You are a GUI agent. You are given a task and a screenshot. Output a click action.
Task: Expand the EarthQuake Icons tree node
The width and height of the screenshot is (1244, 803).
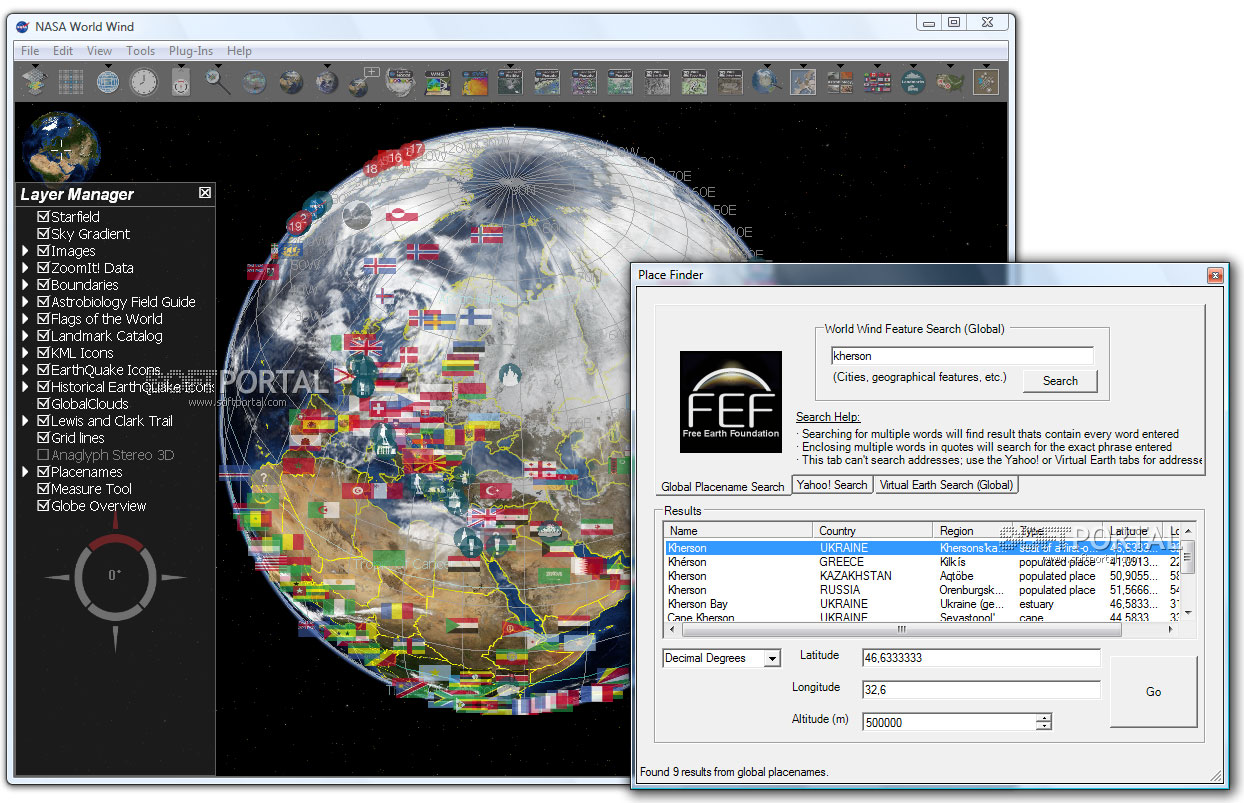pos(26,370)
